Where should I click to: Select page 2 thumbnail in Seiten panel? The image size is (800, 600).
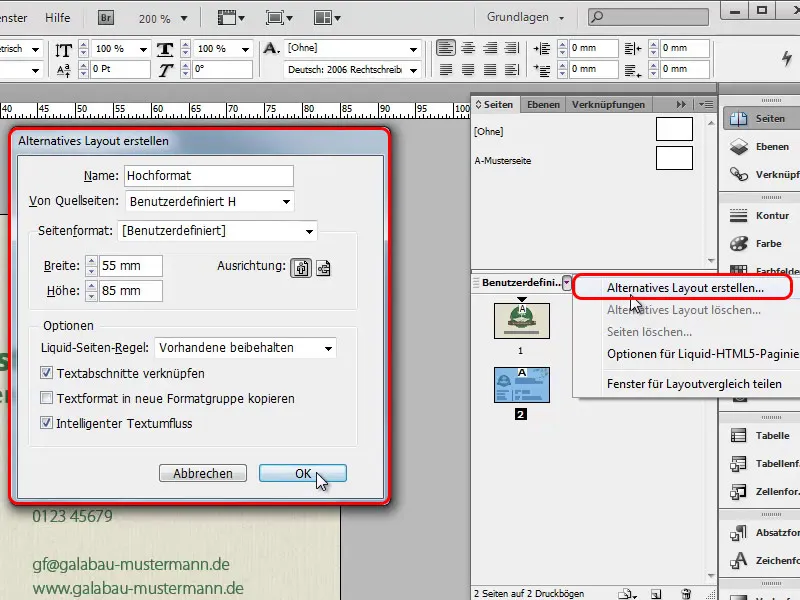521,385
